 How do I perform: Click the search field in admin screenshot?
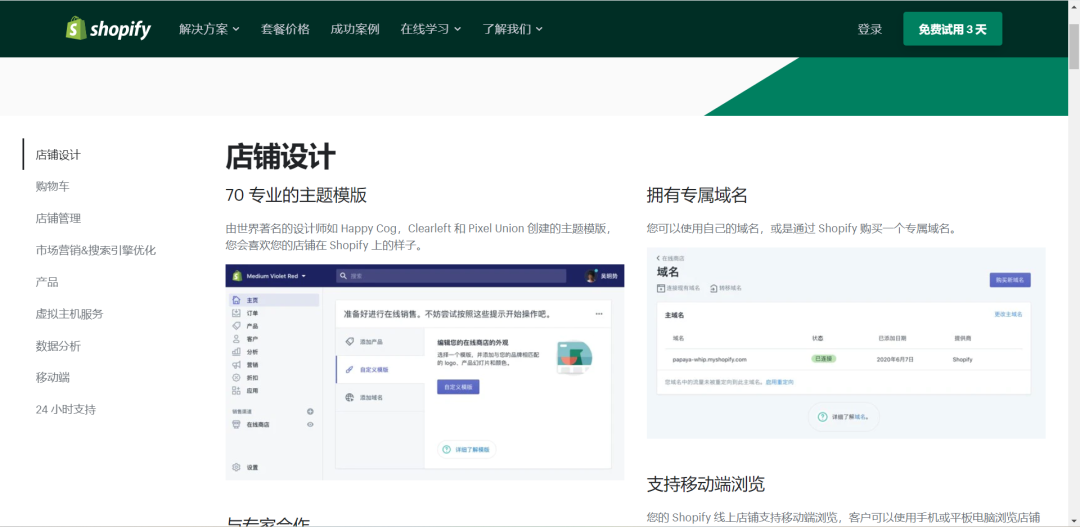(451, 276)
